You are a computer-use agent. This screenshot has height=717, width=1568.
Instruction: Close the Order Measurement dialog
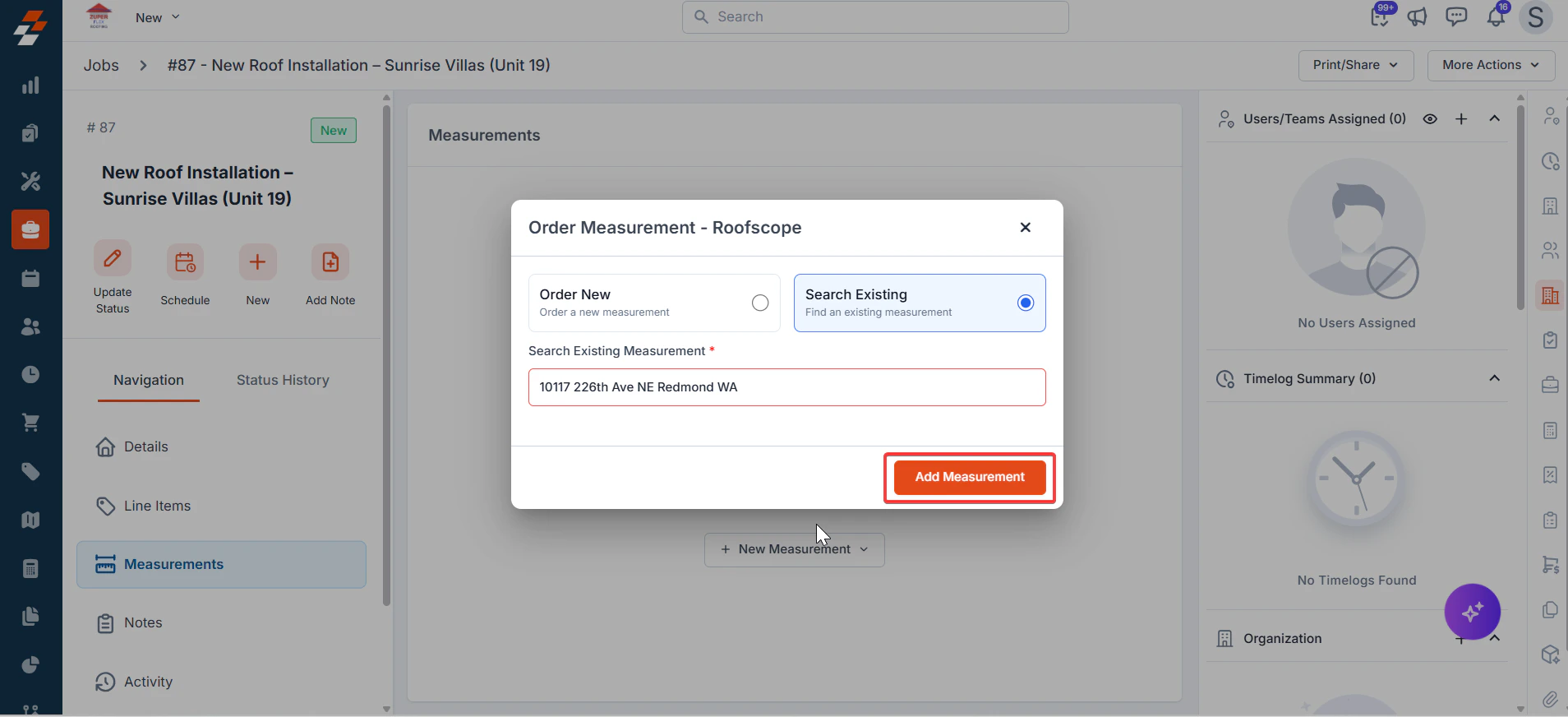(x=1026, y=228)
